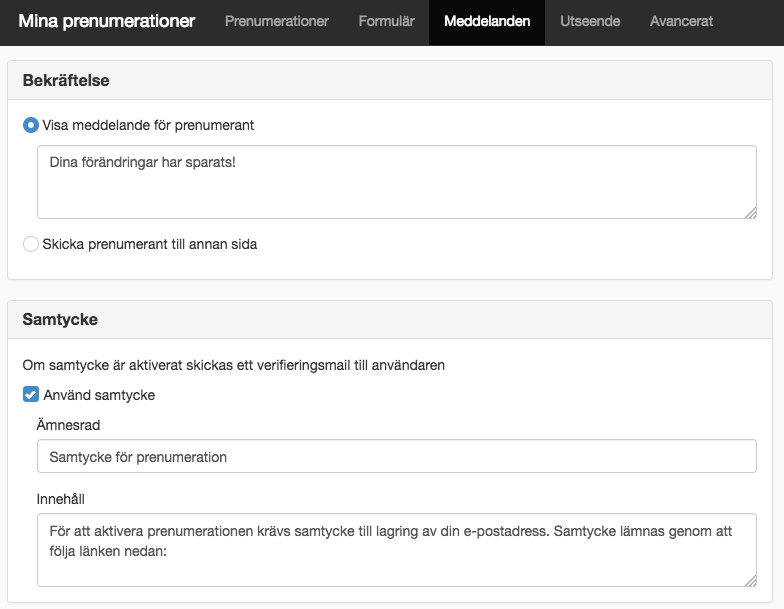Click the Mina prenumerationer brand title
Screen dimensions: 784x609
(x=106, y=21)
